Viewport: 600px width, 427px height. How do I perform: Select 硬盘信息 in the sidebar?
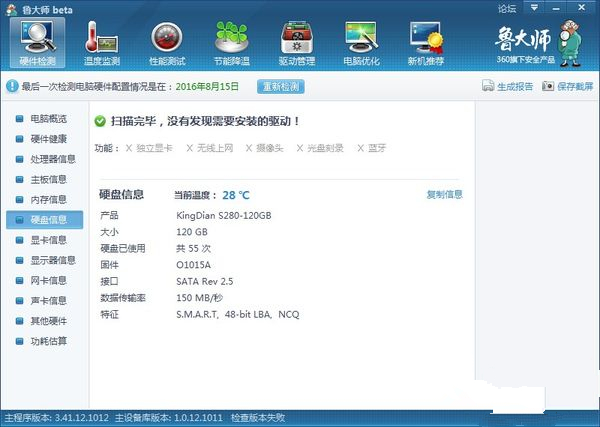click(44, 220)
